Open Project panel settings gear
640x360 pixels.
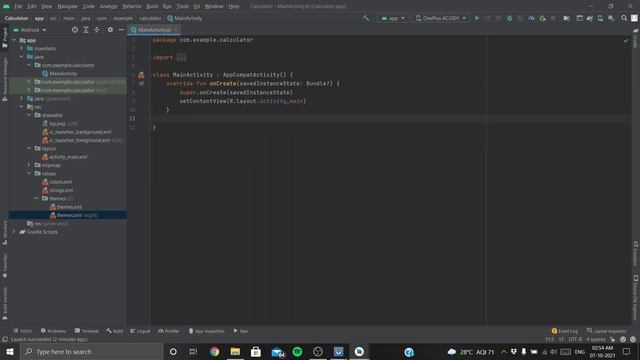(110, 30)
